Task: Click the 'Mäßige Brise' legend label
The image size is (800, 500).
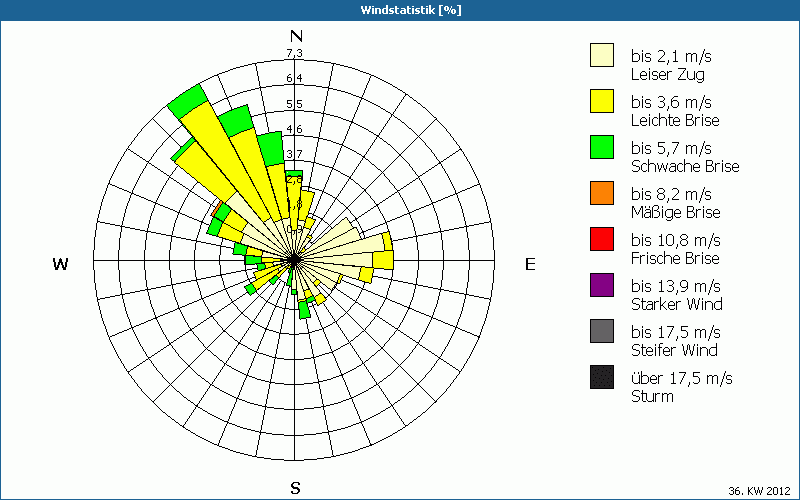Action: (x=676, y=212)
